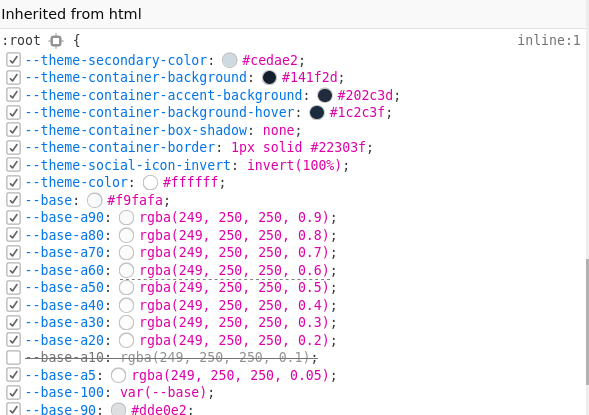This screenshot has height=415, width=589.
Task: Edit the --theme-secondary-color property name
Action: 116,60
